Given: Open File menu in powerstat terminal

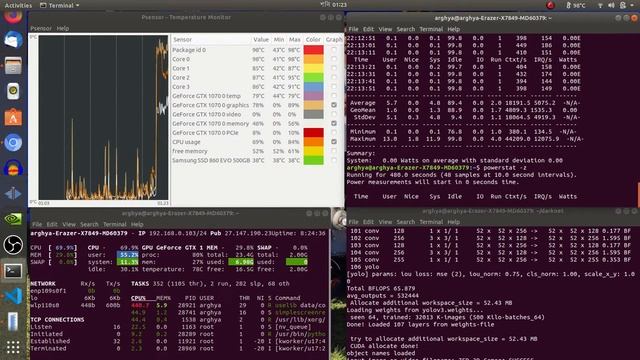Looking at the screenshot, I should tap(353, 29).
